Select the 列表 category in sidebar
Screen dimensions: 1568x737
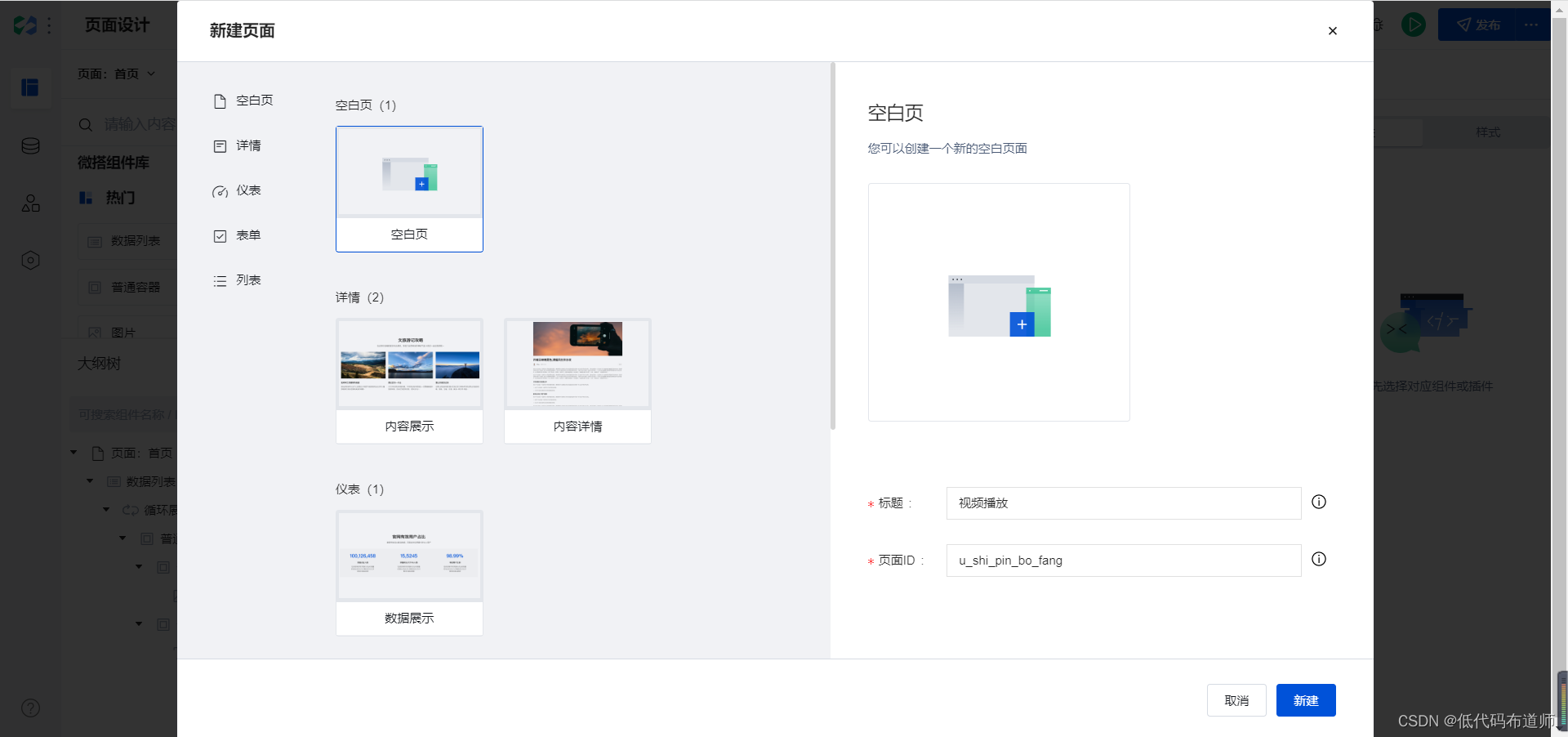(238, 280)
